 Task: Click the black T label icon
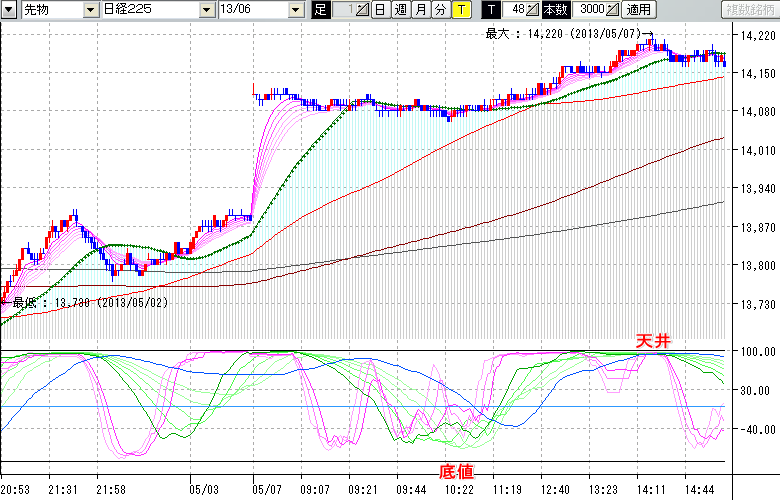(489, 10)
